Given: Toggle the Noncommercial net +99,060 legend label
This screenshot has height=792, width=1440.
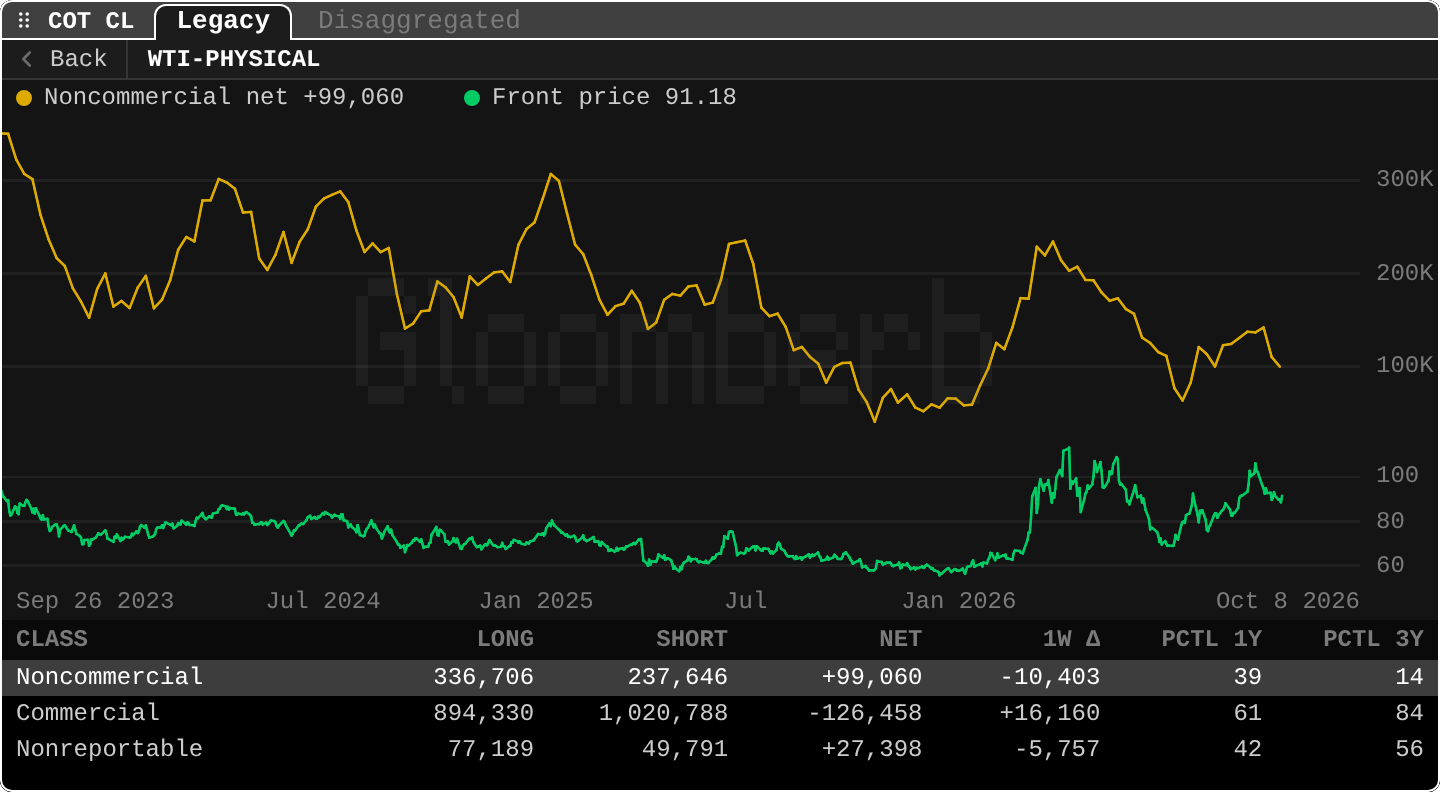Looking at the screenshot, I should click(224, 98).
